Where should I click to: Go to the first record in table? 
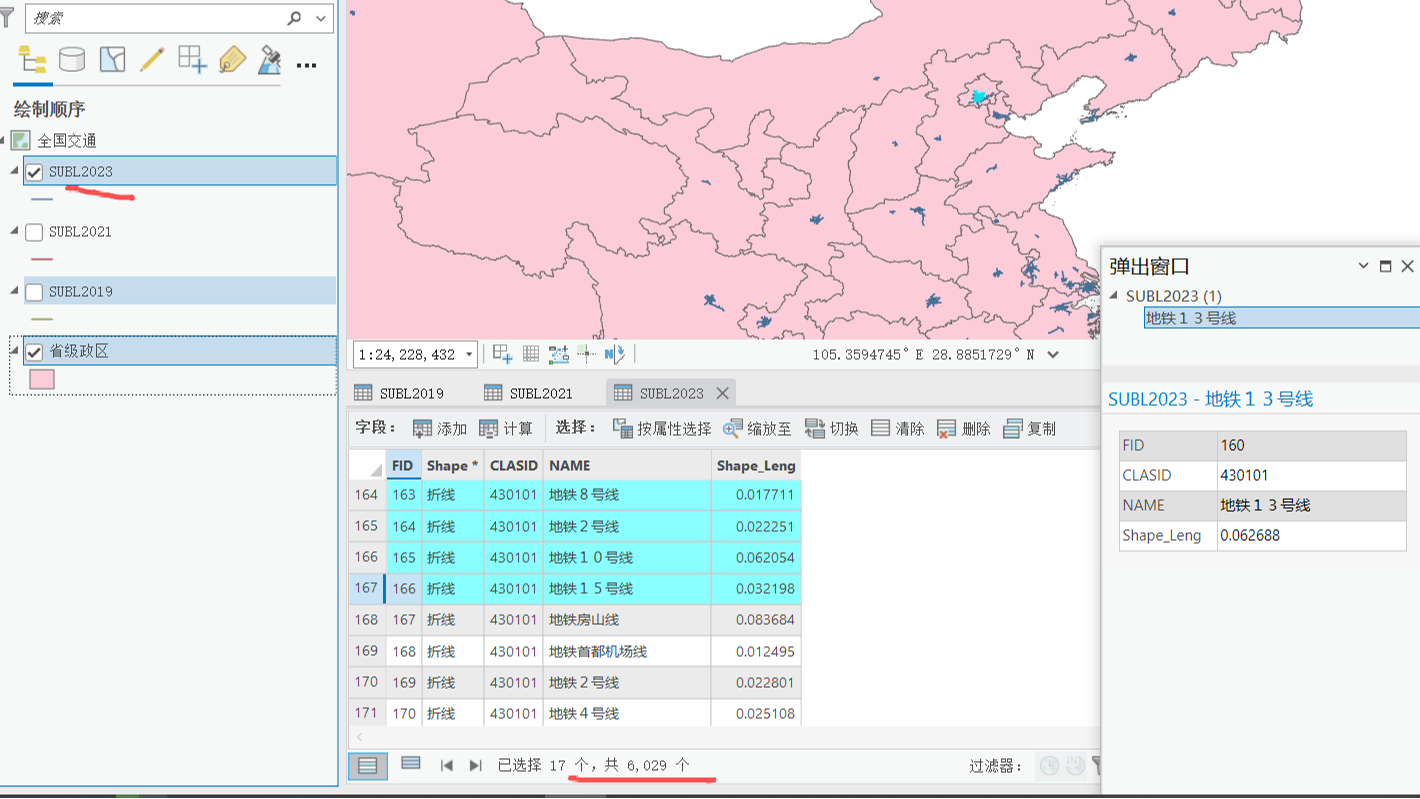447,765
